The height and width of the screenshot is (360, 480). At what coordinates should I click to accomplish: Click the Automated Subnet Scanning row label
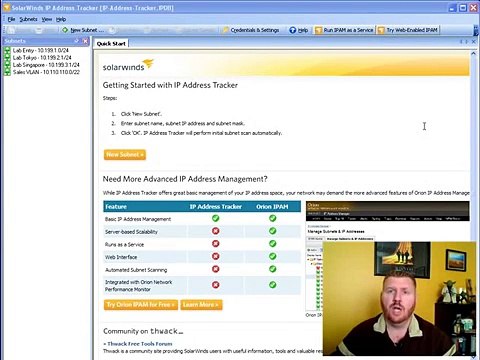coord(136,270)
